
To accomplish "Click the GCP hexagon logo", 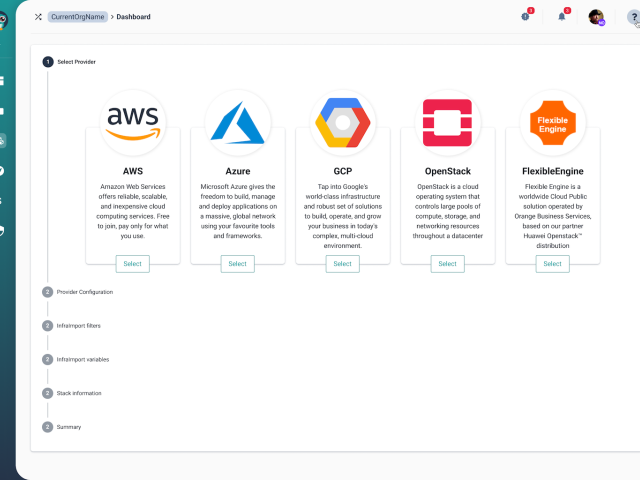I will (343, 122).
